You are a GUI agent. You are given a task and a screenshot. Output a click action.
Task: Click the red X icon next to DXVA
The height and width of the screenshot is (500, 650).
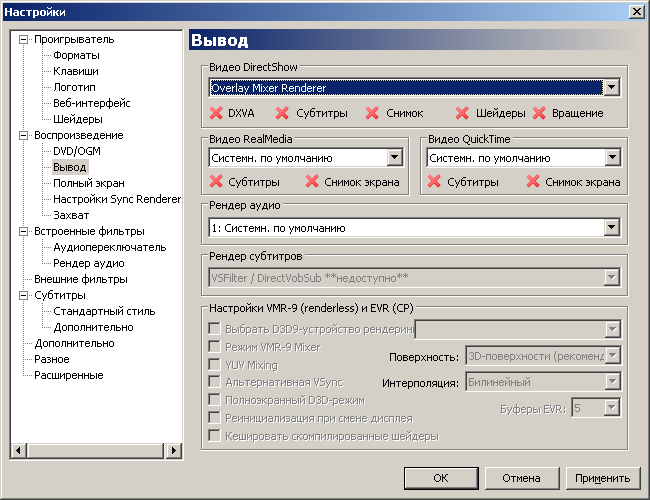(216, 113)
